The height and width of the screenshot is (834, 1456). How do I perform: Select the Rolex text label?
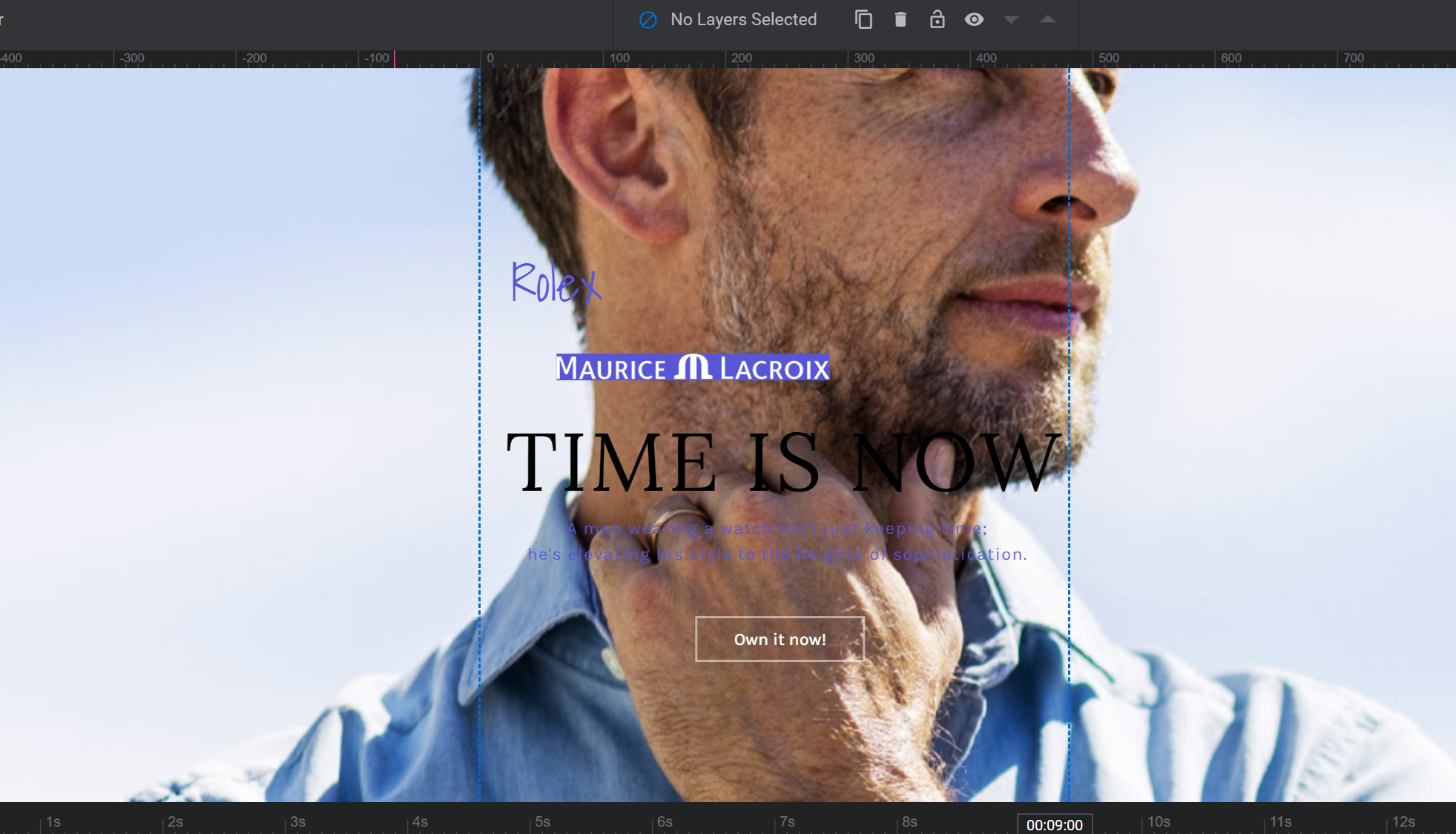555,282
